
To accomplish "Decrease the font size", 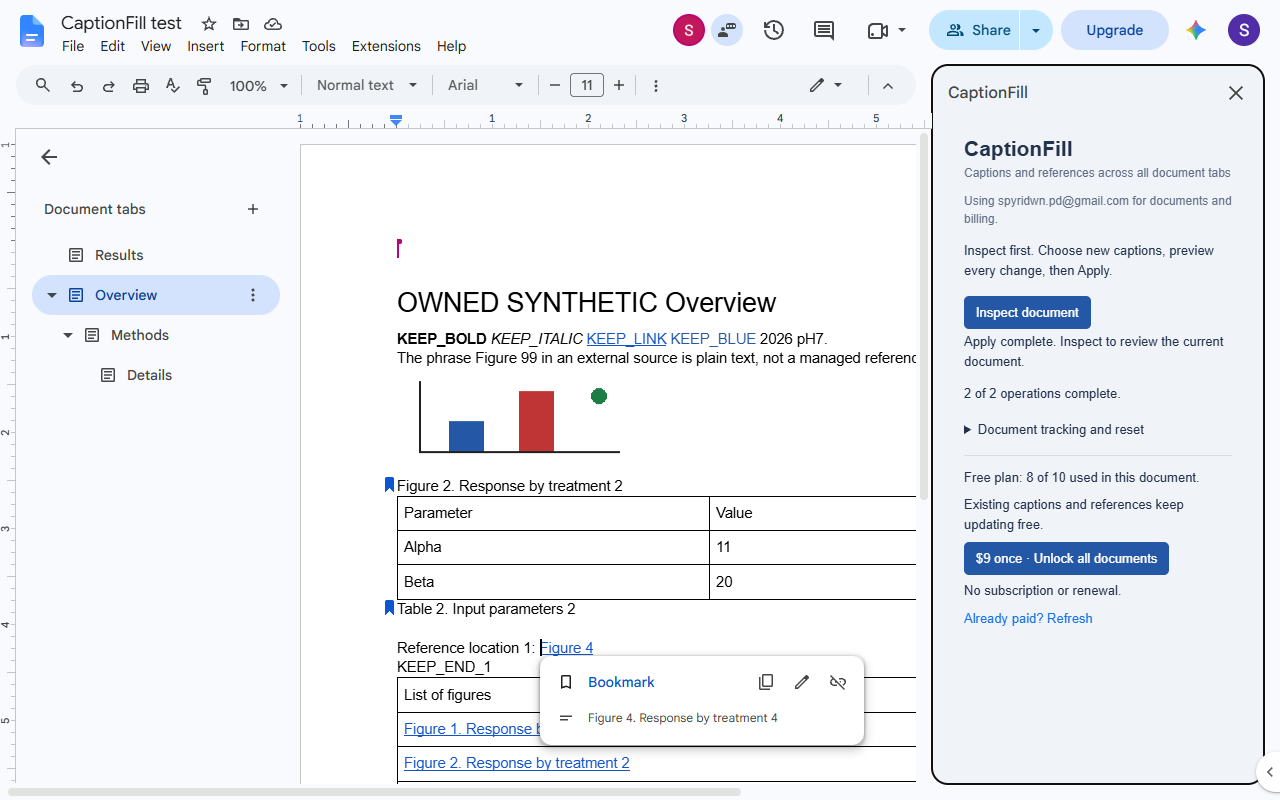I will [555, 85].
